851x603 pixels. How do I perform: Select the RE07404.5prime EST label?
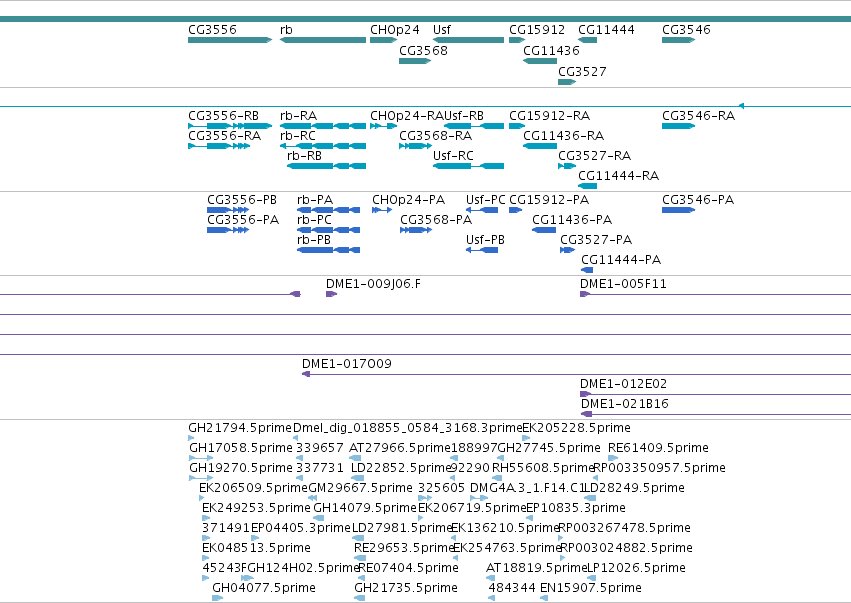[408, 568]
